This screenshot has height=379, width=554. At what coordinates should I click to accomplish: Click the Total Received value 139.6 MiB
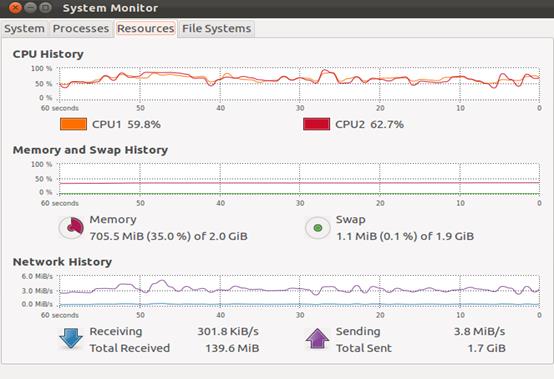232,348
